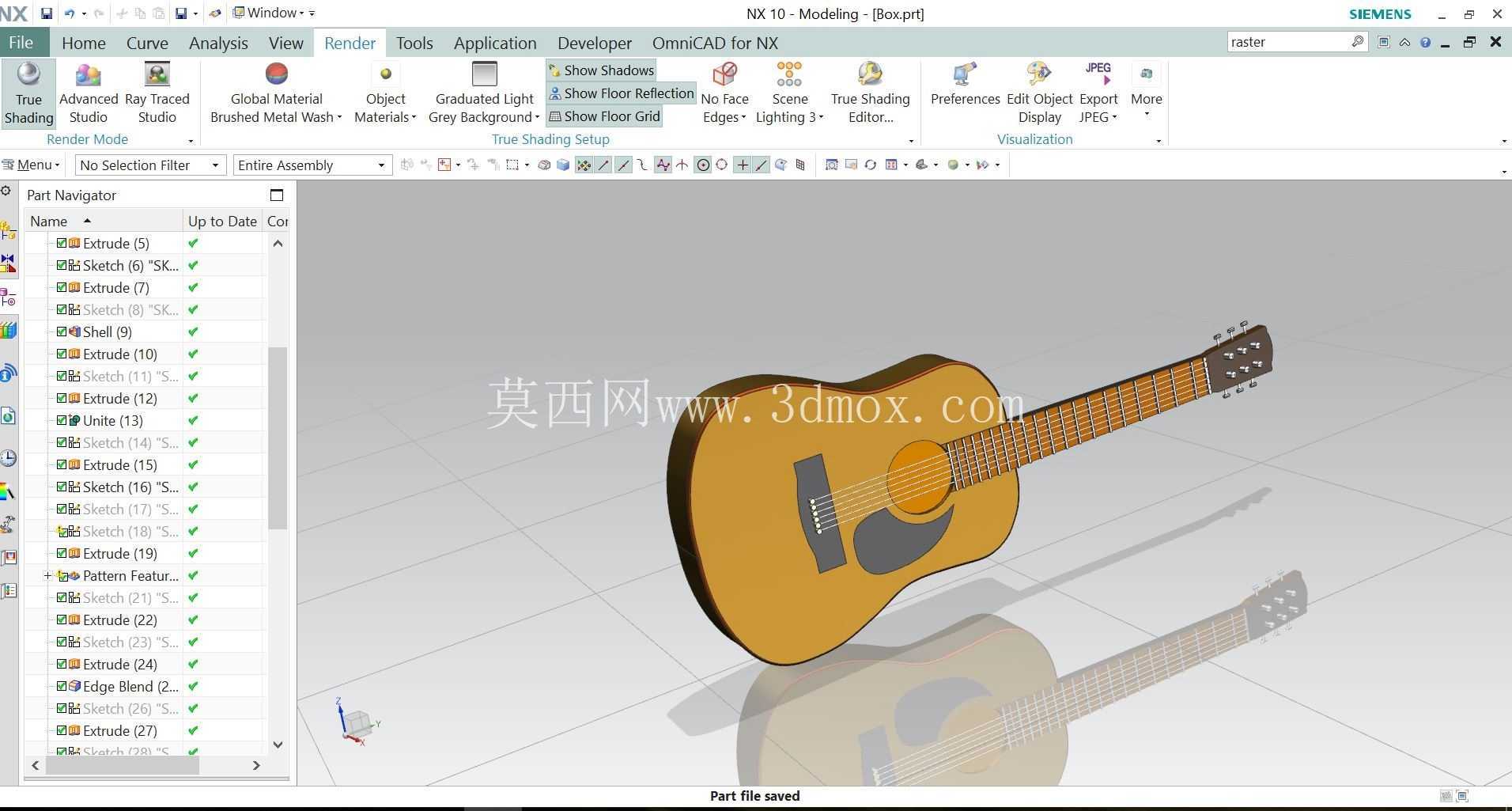Image resolution: width=1512 pixels, height=811 pixels.
Task: Open the History clock tab in resource bar
Action: pos(8,458)
